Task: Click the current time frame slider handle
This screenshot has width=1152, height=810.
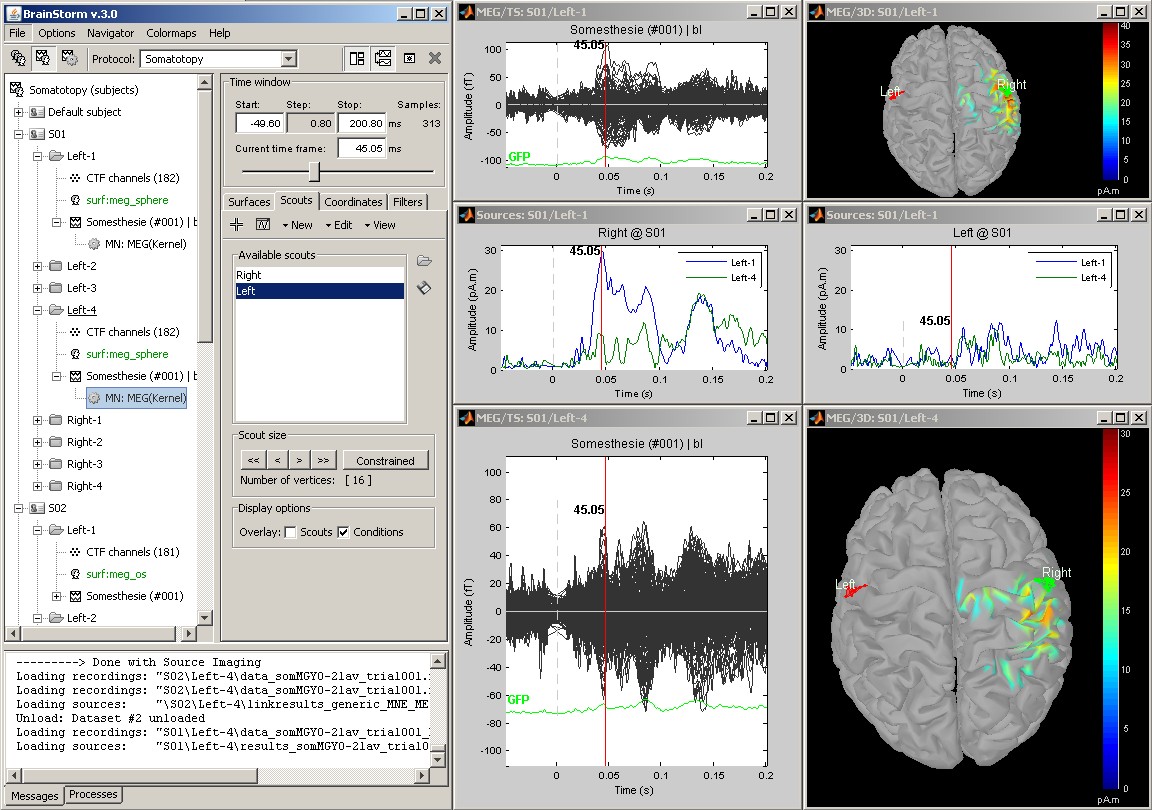Action: point(314,171)
